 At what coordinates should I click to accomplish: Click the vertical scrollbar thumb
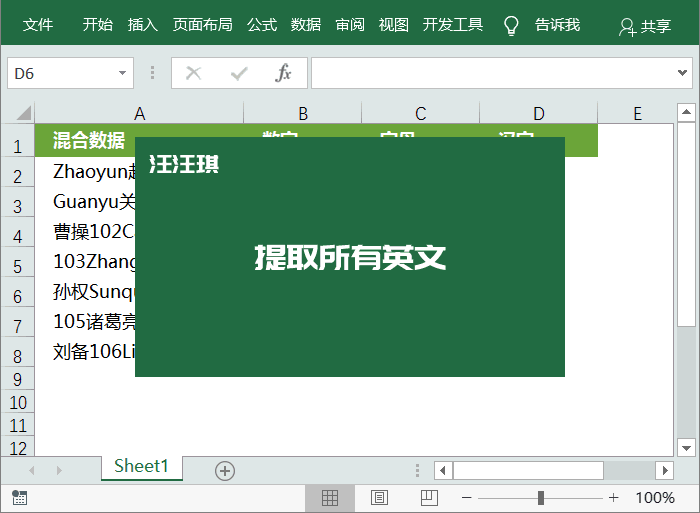pyautogui.click(x=686, y=224)
